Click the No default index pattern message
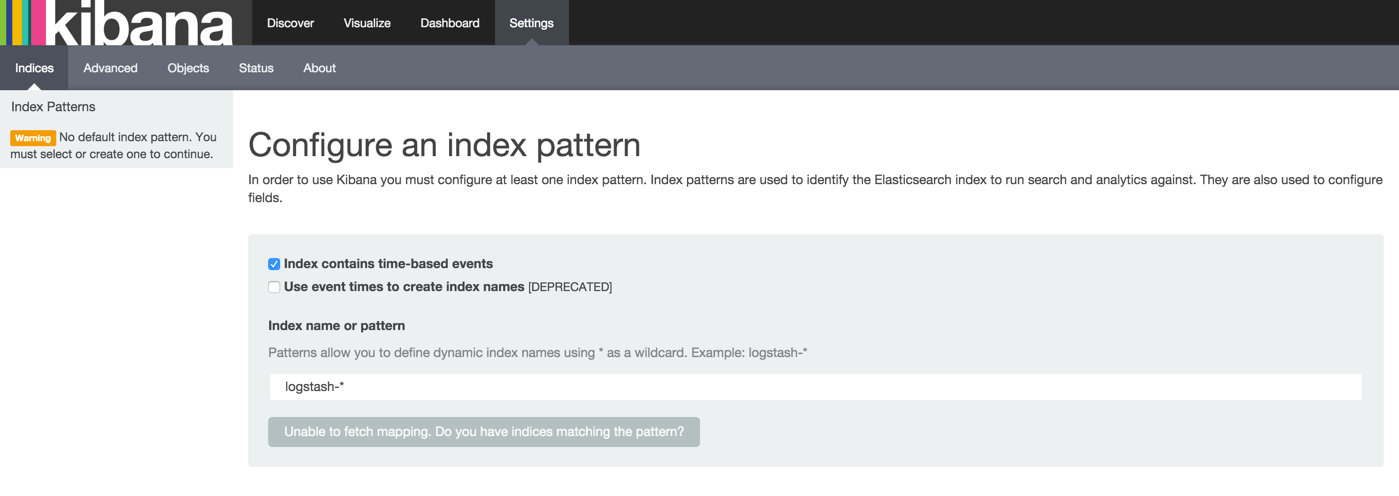Image resolution: width=1399 pixels, height=496 pixels. point(114,146)
